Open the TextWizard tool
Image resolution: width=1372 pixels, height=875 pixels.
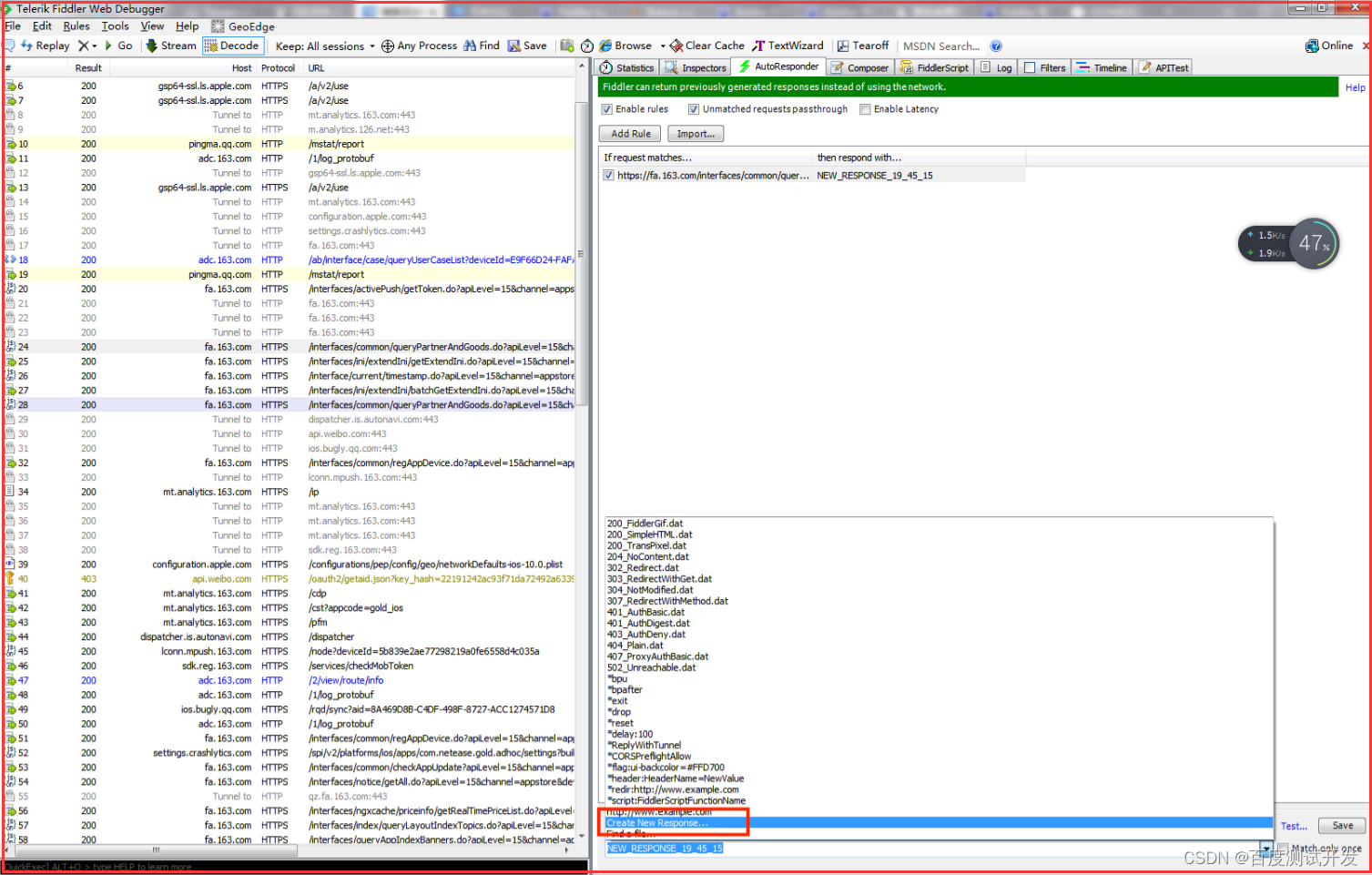click(788, 46)
